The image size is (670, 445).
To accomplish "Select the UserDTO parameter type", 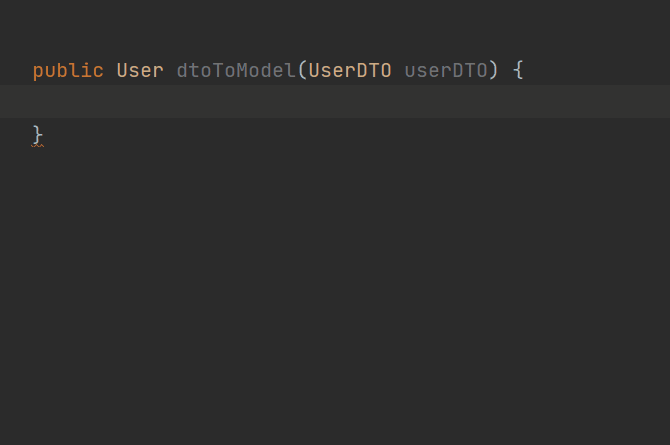I will tap(350, 71).
